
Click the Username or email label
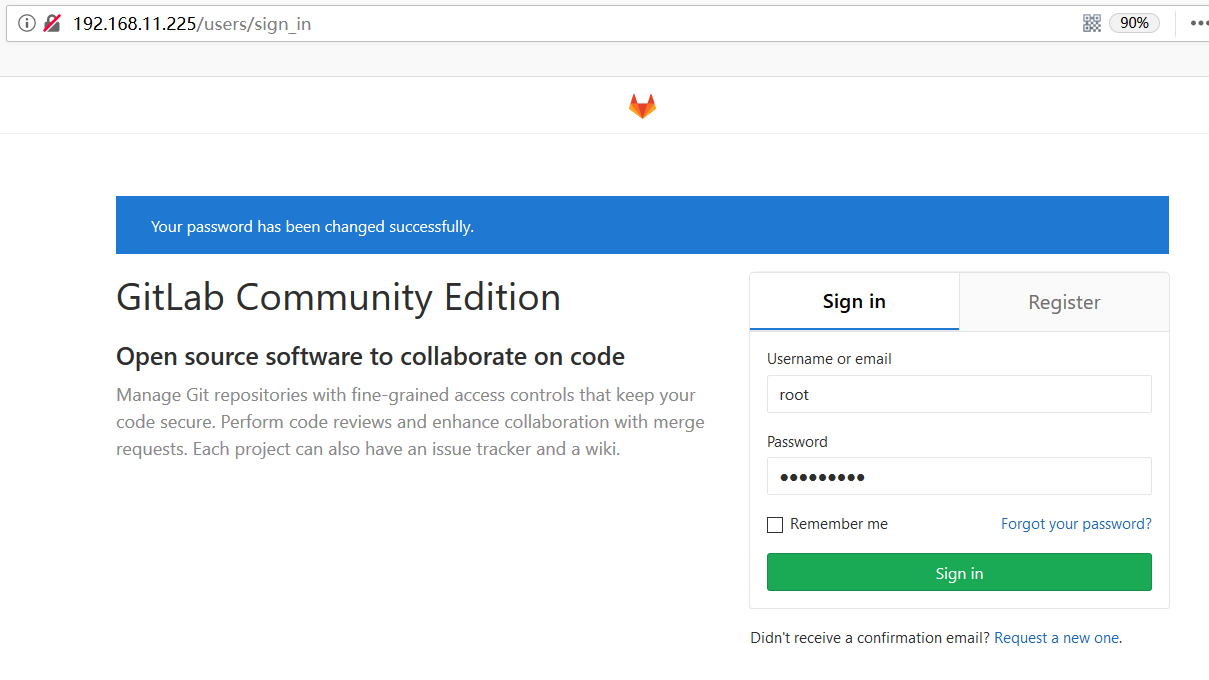pos(829,359)
